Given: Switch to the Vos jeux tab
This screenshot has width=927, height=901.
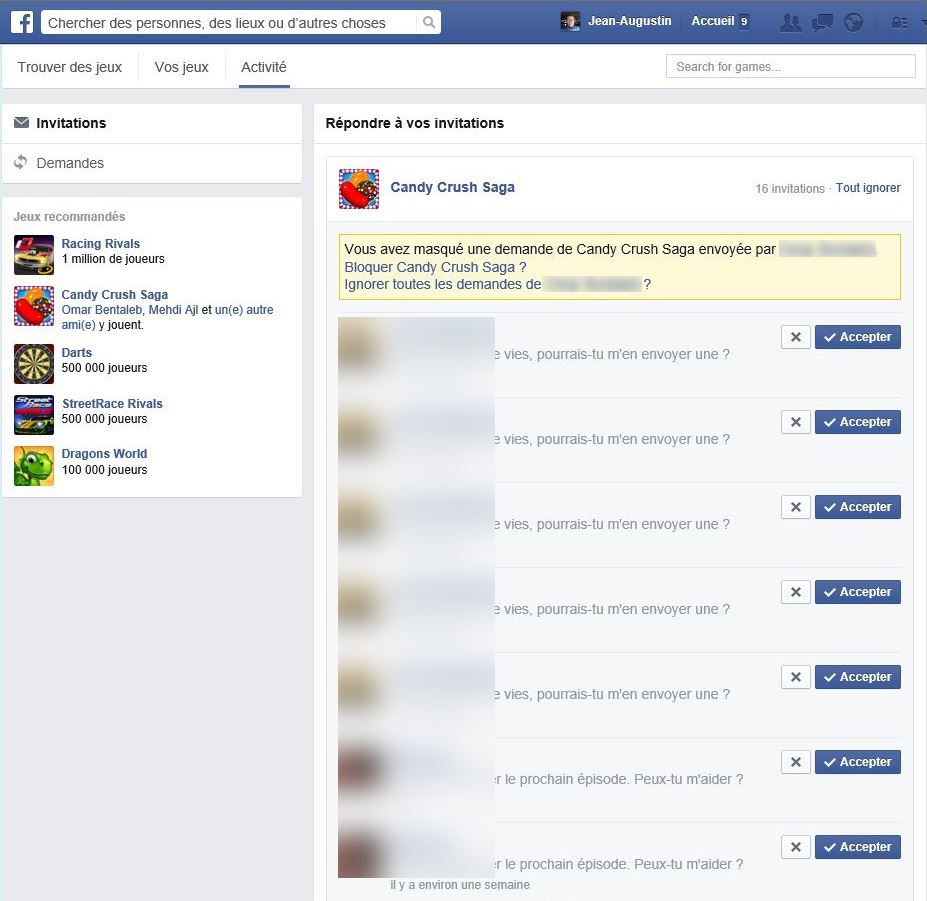Looking at the screenshot, I should pyautogui.click(x=181, y=67).
